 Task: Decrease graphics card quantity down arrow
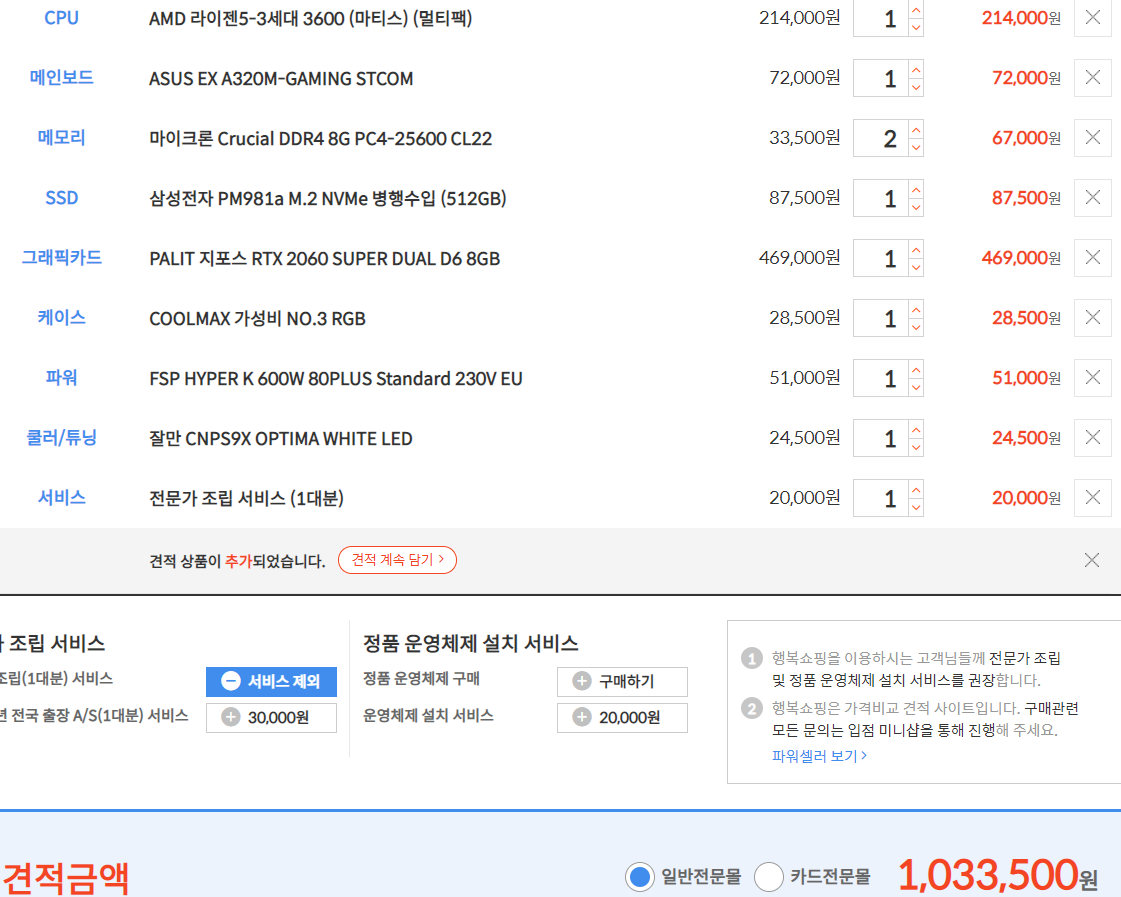[916, 267]
